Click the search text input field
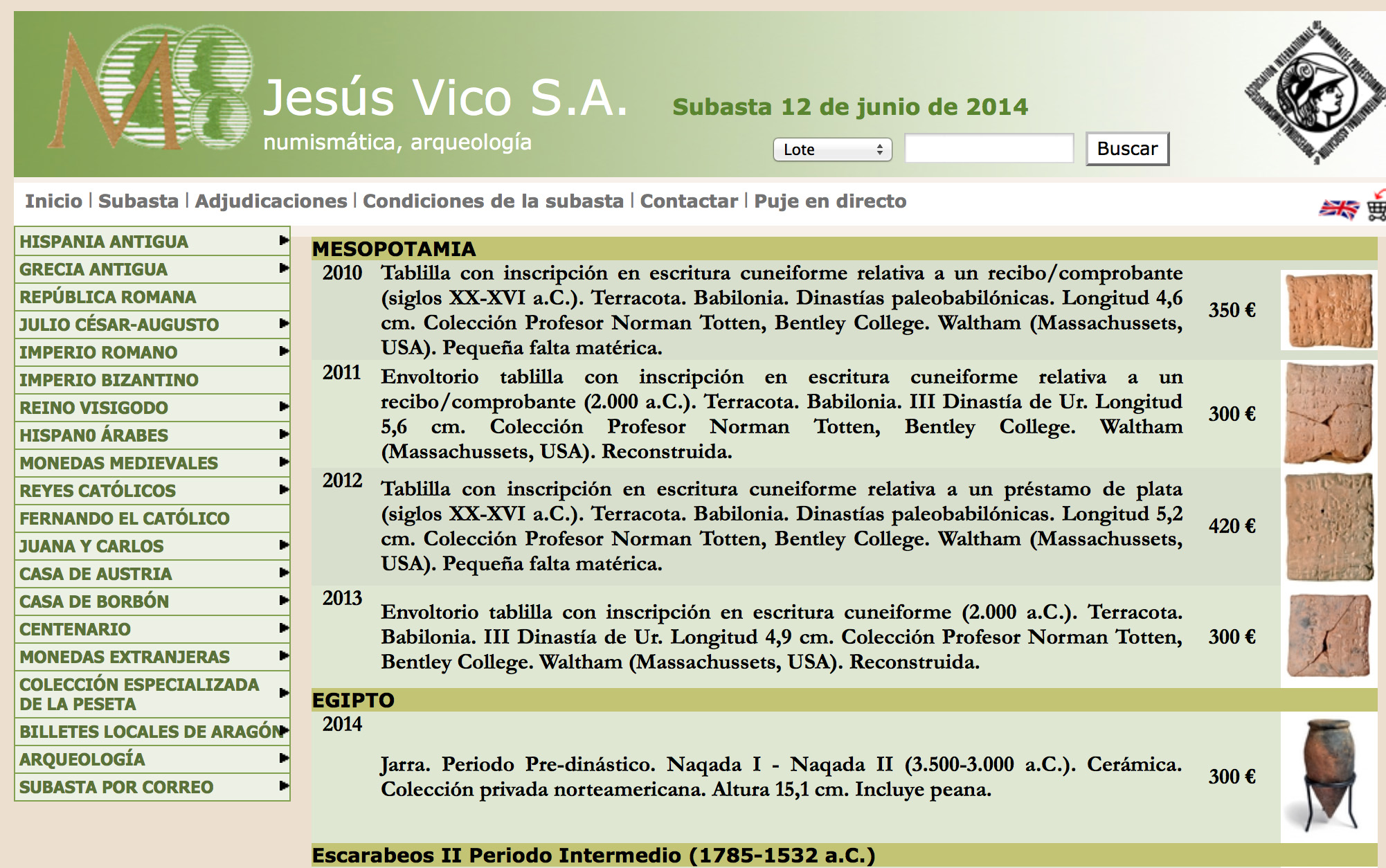Screen dimensions: 1386x868 989,149
